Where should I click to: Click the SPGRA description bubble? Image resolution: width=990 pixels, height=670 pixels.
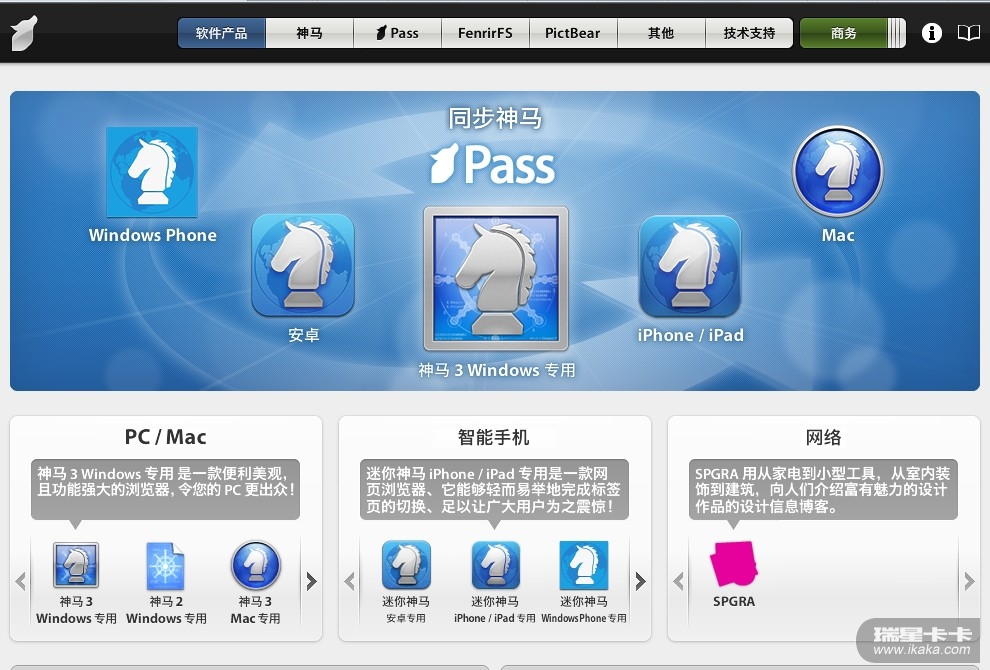(x=823, y=489)
